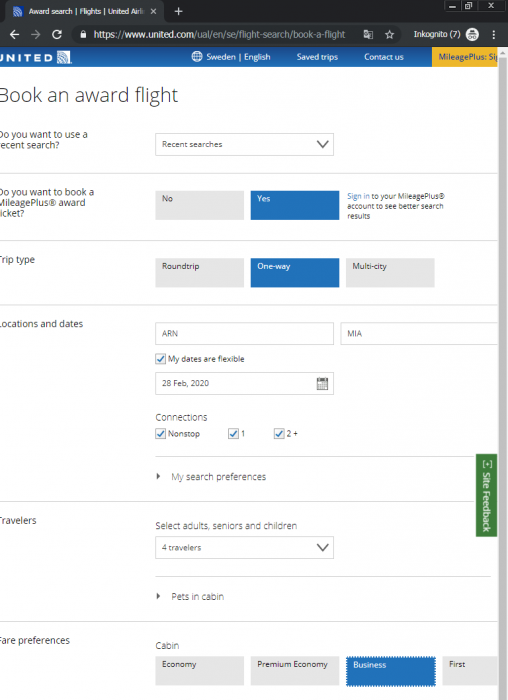508x700 pixels.
Task: Go back using the browser back arrow
Action: (14, 34)
